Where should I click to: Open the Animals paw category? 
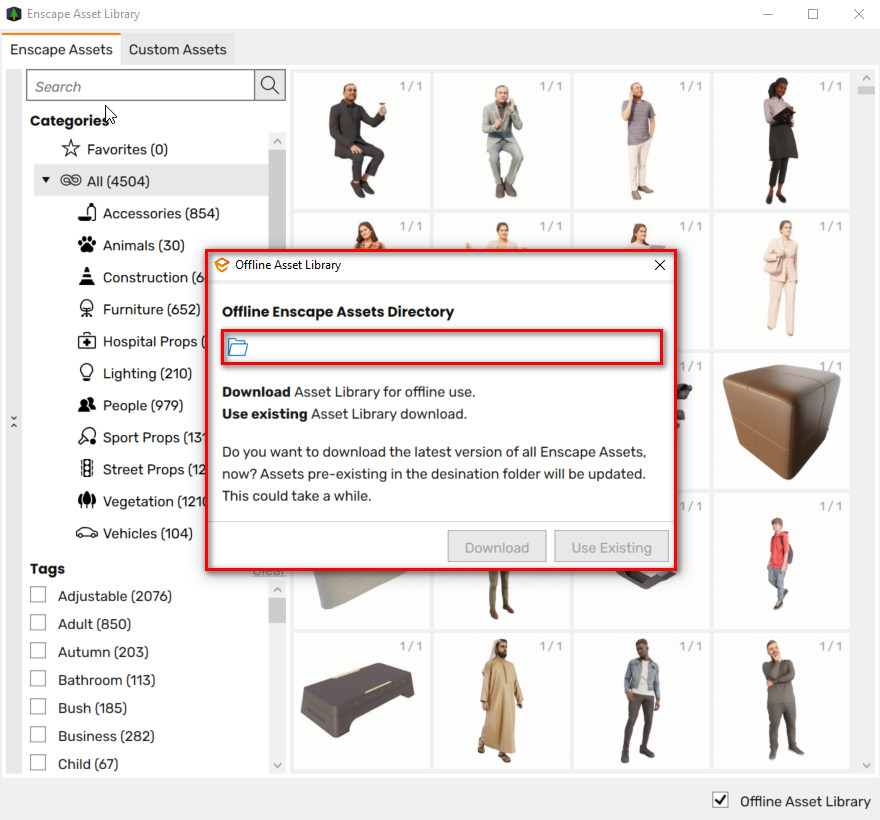coord(87,245)
